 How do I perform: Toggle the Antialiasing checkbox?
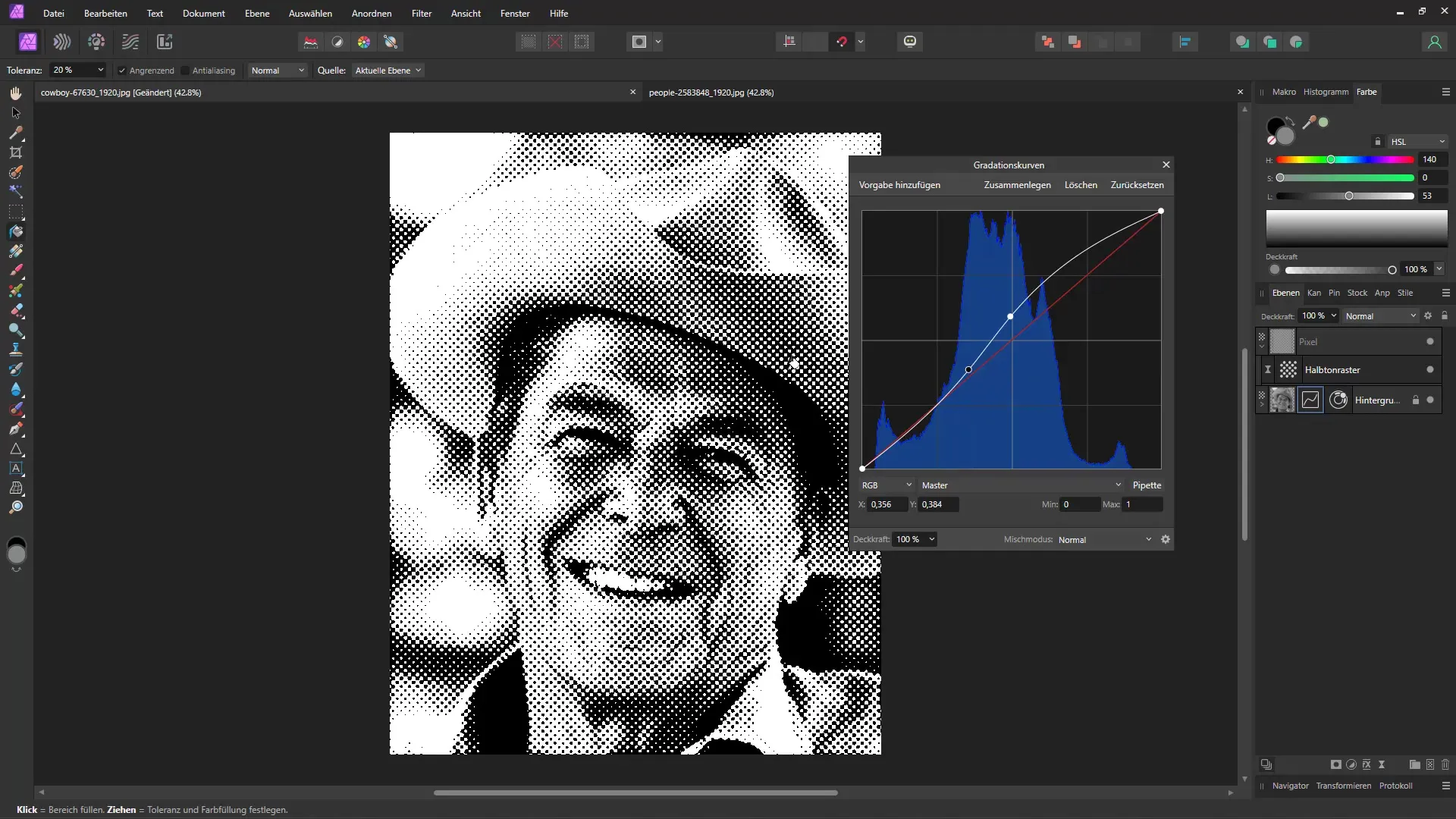pos(185,71)
